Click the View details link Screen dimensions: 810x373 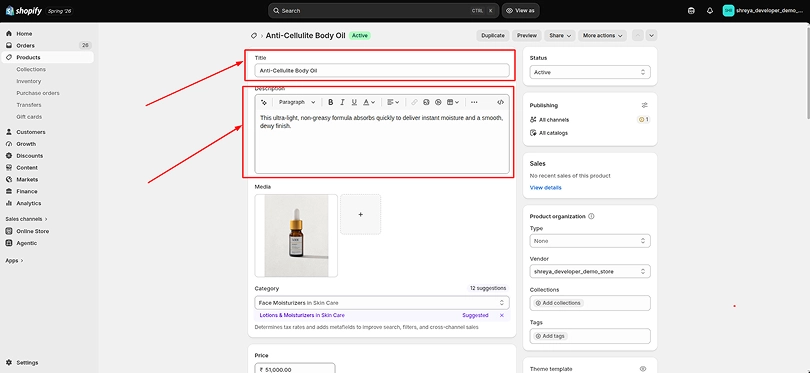[x=546, y=188]
